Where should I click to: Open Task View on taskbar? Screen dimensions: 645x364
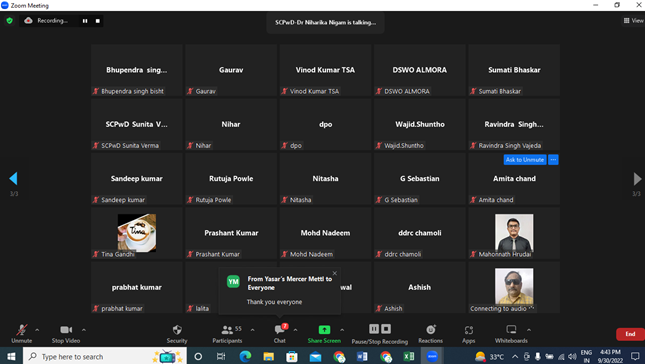(x=221, y=357)
